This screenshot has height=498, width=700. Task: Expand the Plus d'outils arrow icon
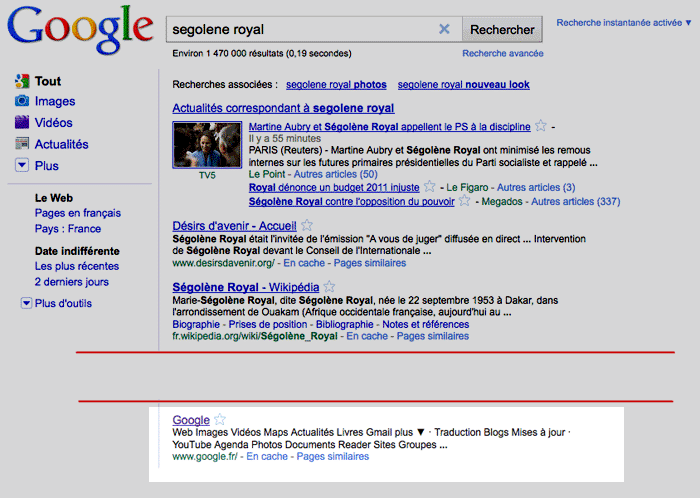point(26,303)
